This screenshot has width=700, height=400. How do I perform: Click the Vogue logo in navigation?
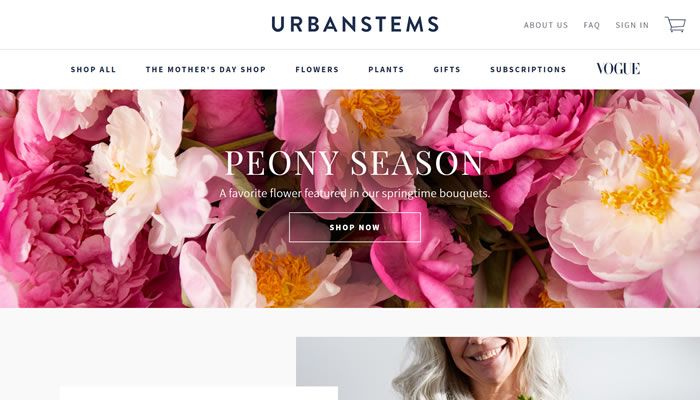618,68
